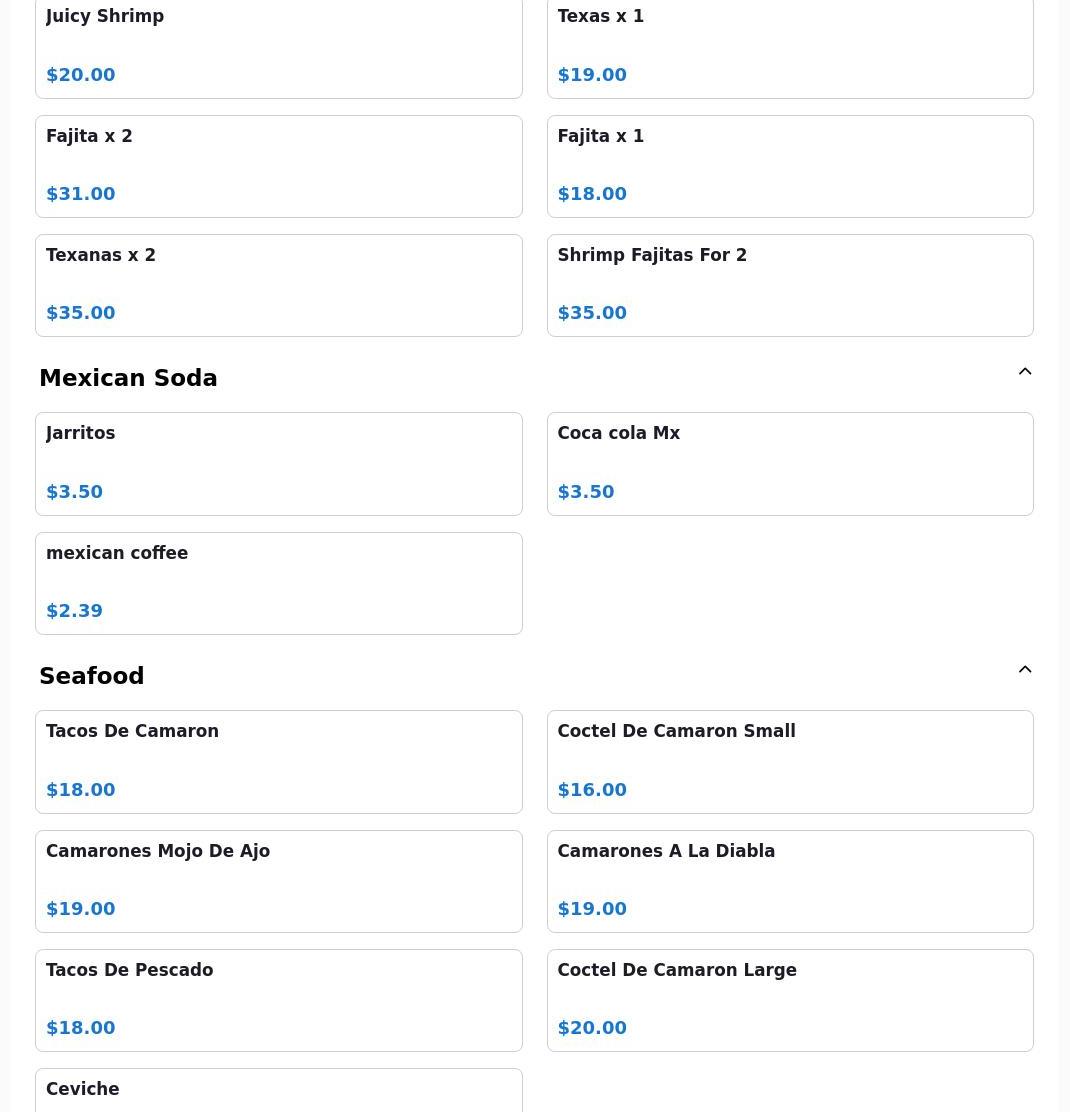Select the Coca cola Mx item
The image size is (1070, 1112).
pos(789,463)
